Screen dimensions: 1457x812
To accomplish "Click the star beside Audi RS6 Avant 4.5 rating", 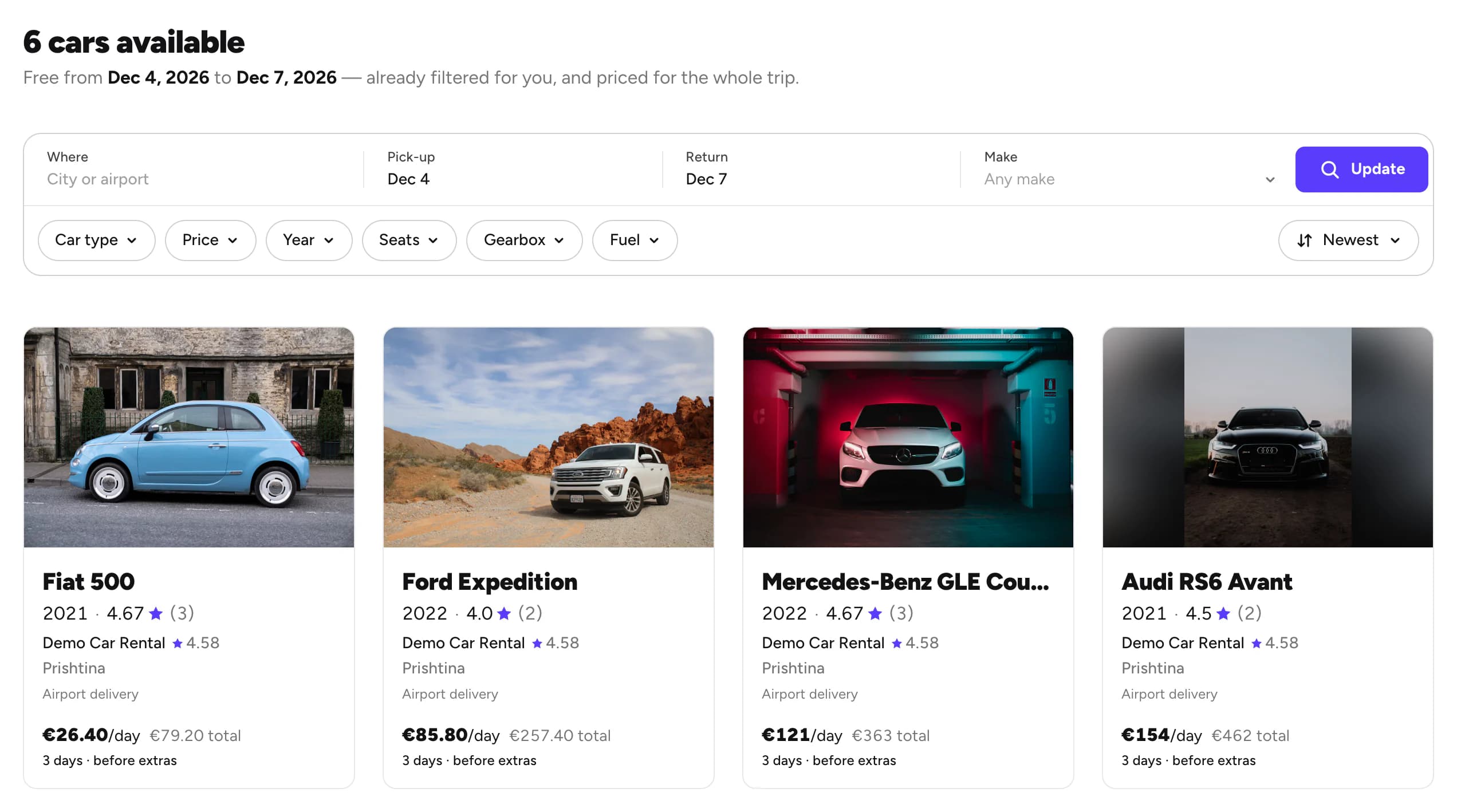I will 1223,614.
